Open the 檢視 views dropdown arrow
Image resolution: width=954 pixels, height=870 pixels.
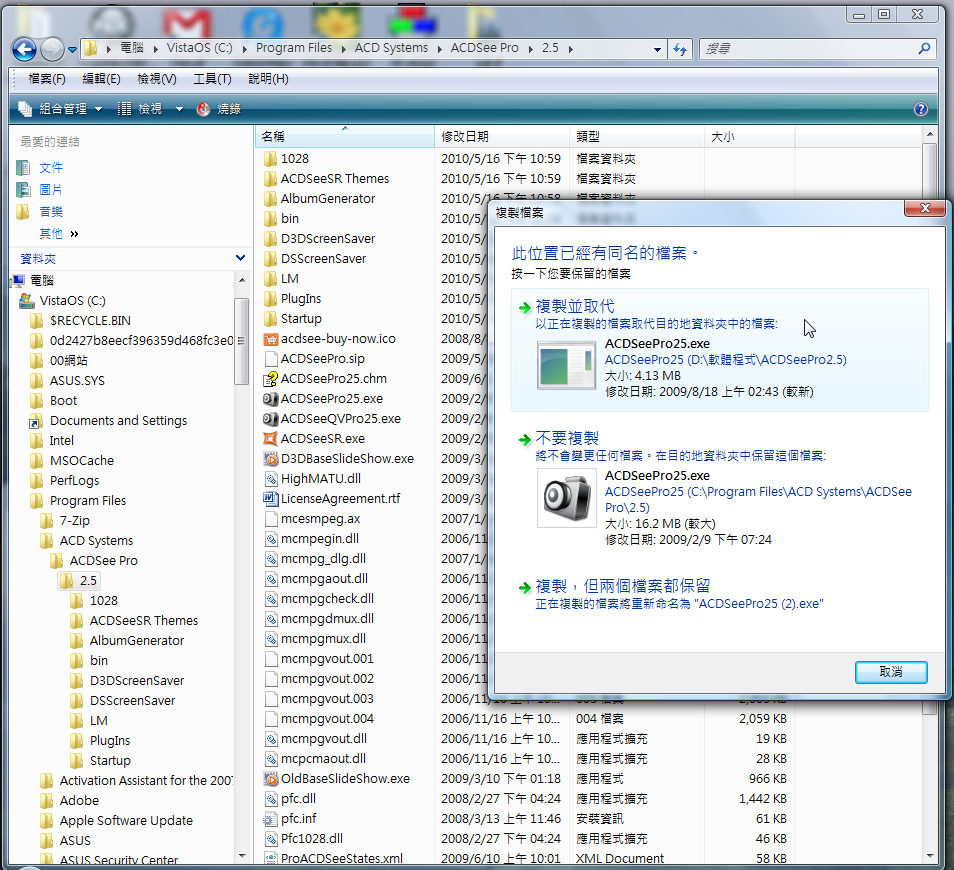point(179,110)
